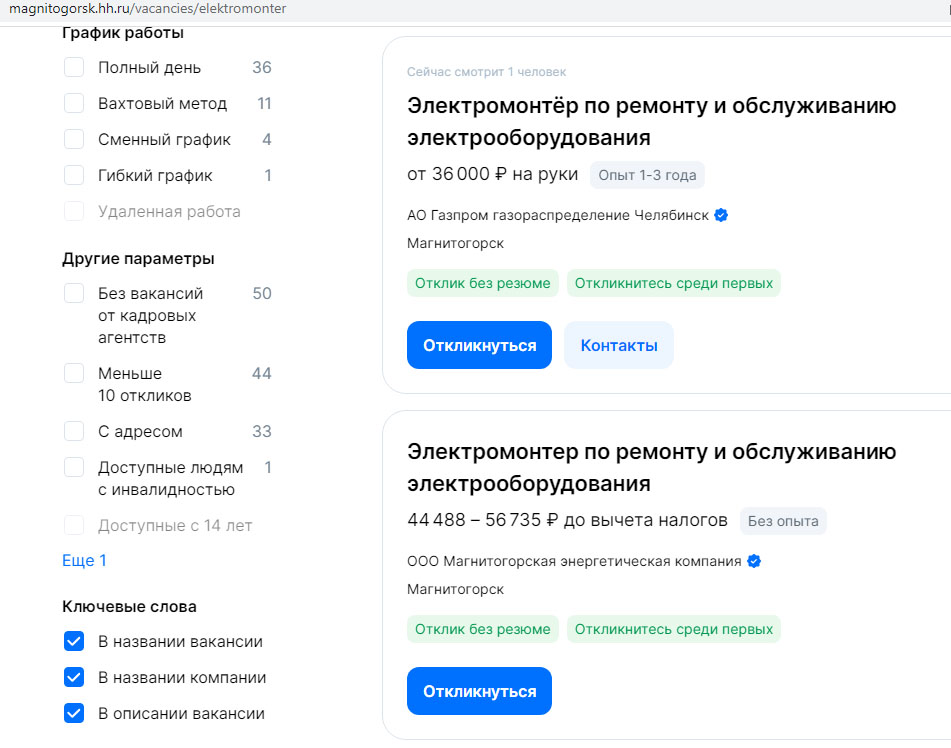This screenshot has width=951, height=748.
Task: Tick the Сменный график checkbox
Action: (74, 140)
